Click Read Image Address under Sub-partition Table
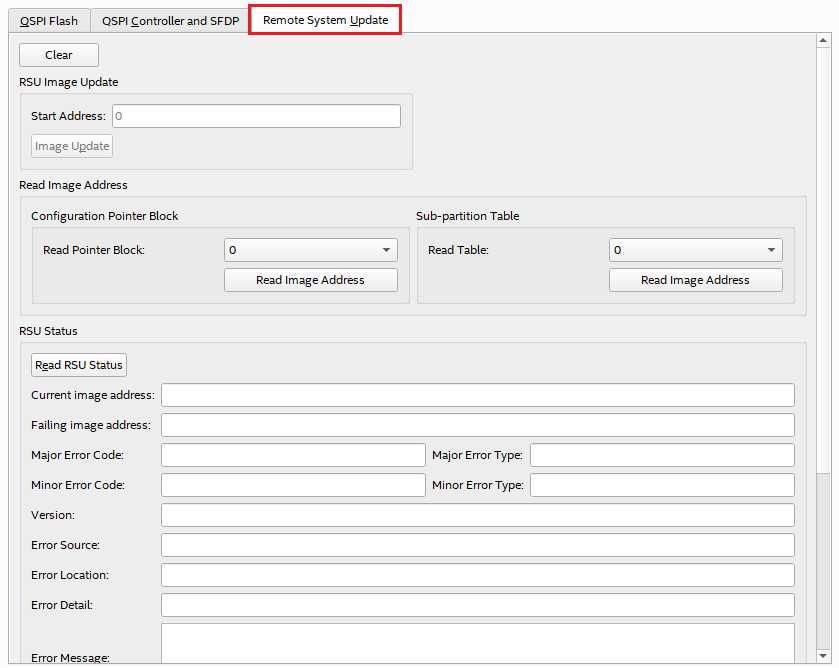 [695, 280]
